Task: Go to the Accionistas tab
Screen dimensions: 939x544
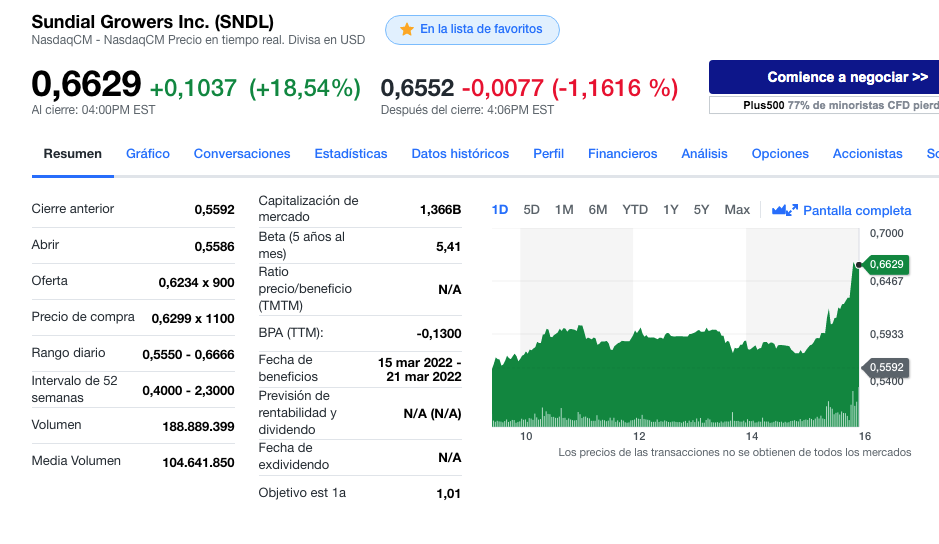Action: tap(868, 154)
